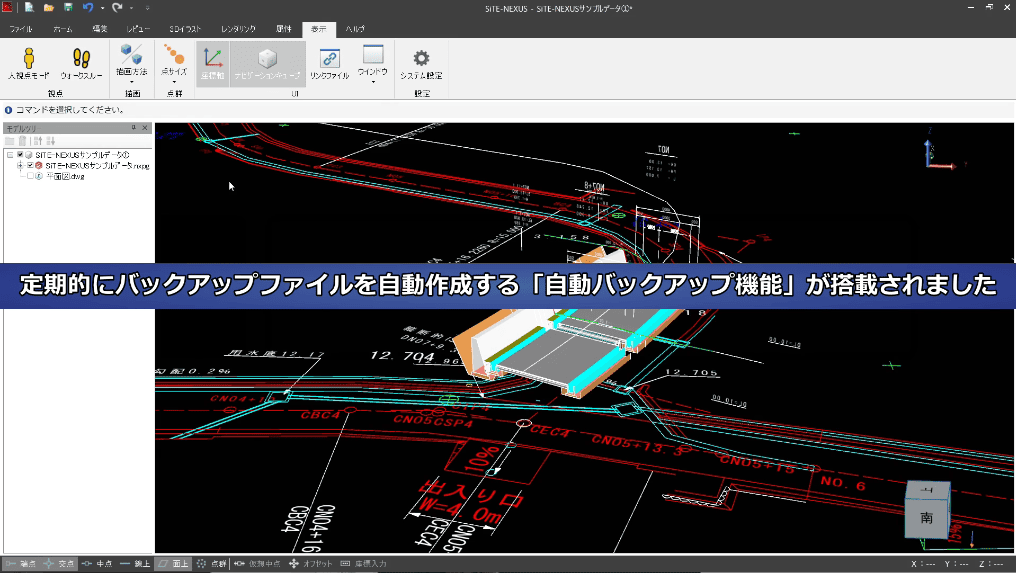Open the redo history dropdown arrow
This screenshot has height=573, width=1016.
click(132, 8)
